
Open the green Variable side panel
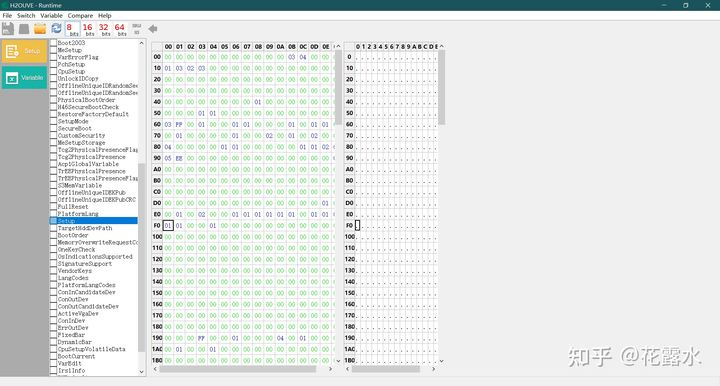(24, 78)
